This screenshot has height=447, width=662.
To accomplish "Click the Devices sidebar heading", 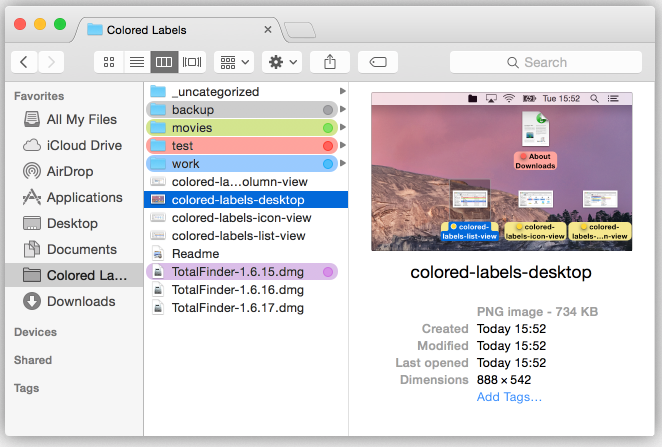I will point(35,332).
